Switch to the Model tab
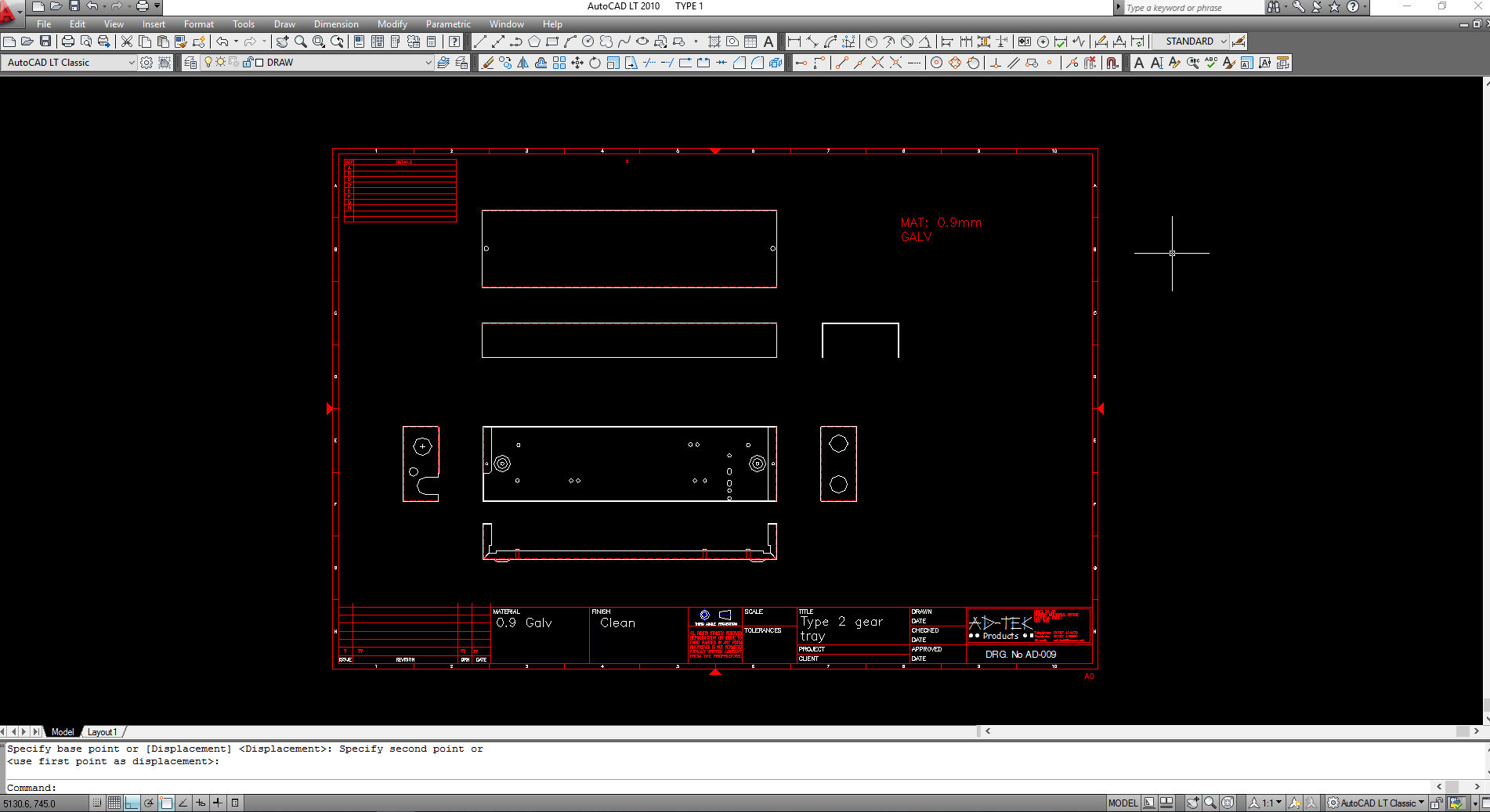Image resolution: width=1490 pixels, height=812 pixels. [63, 732]
